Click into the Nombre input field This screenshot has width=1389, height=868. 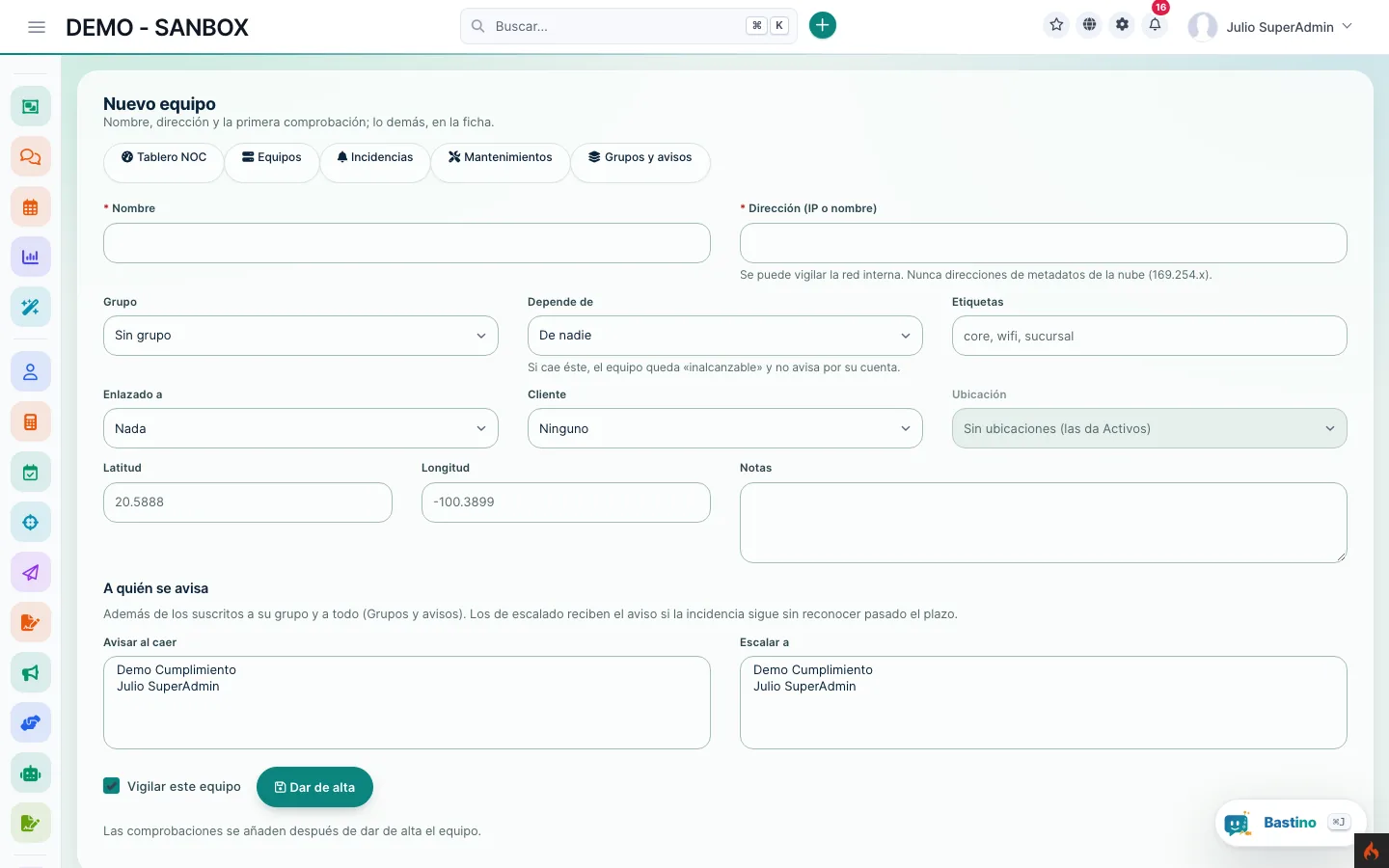407,243
